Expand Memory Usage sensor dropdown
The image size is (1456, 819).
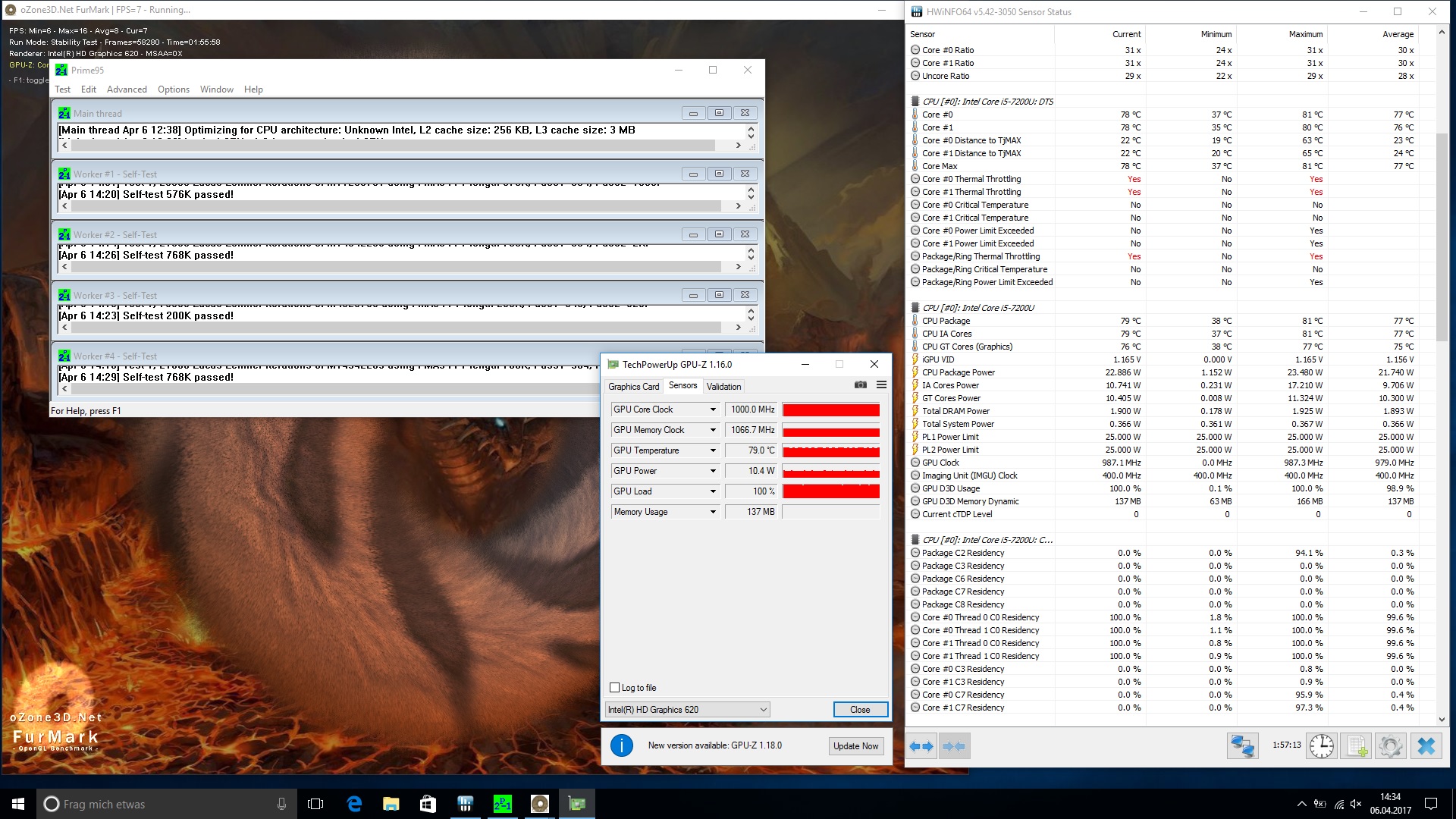coord(713,512)
